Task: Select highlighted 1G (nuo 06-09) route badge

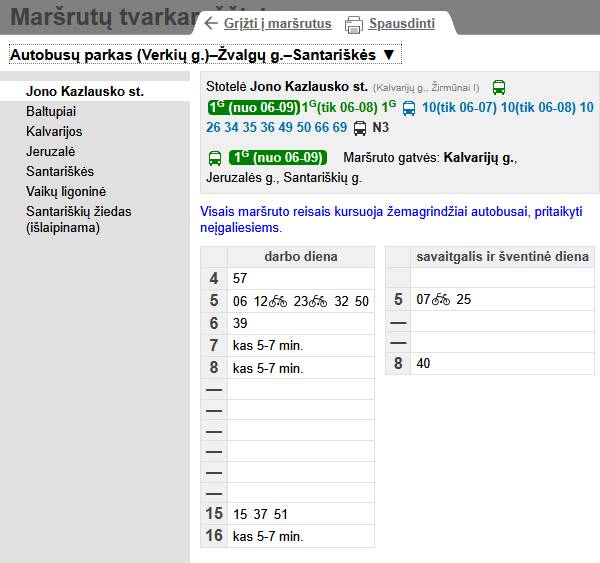Action: 252,107
